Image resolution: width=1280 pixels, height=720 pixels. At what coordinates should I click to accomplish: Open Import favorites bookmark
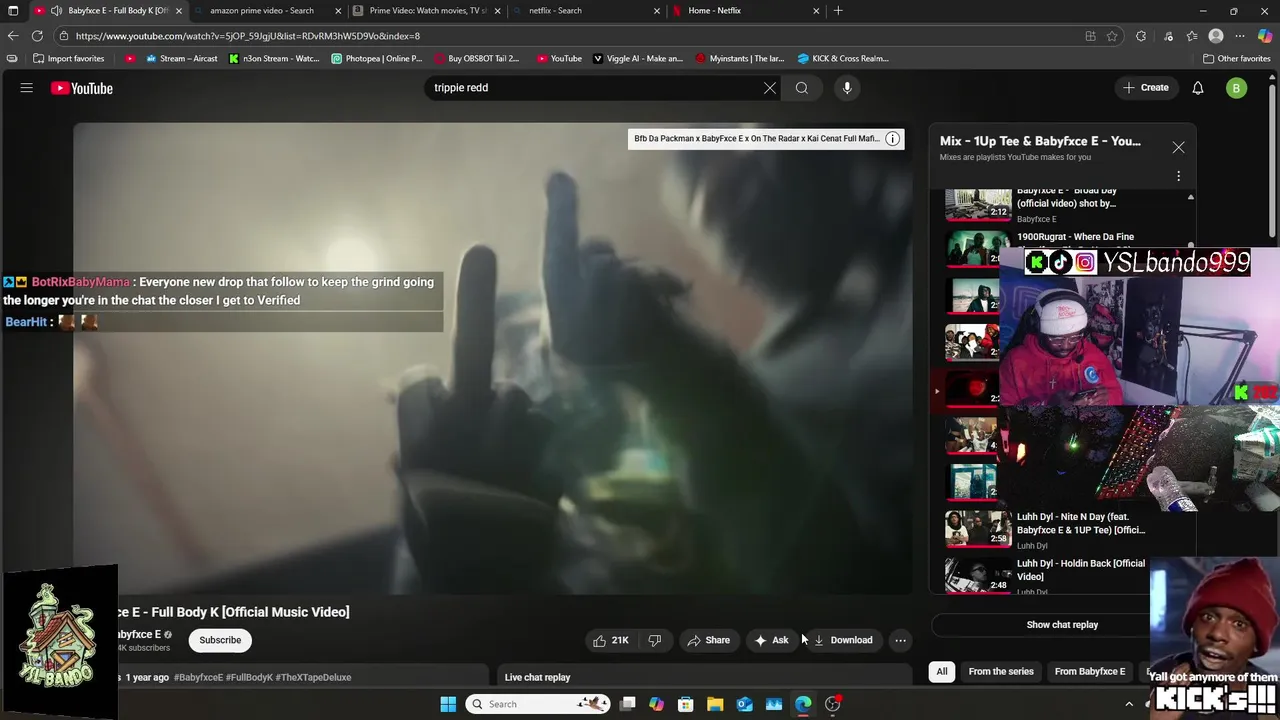coord(68,59)
